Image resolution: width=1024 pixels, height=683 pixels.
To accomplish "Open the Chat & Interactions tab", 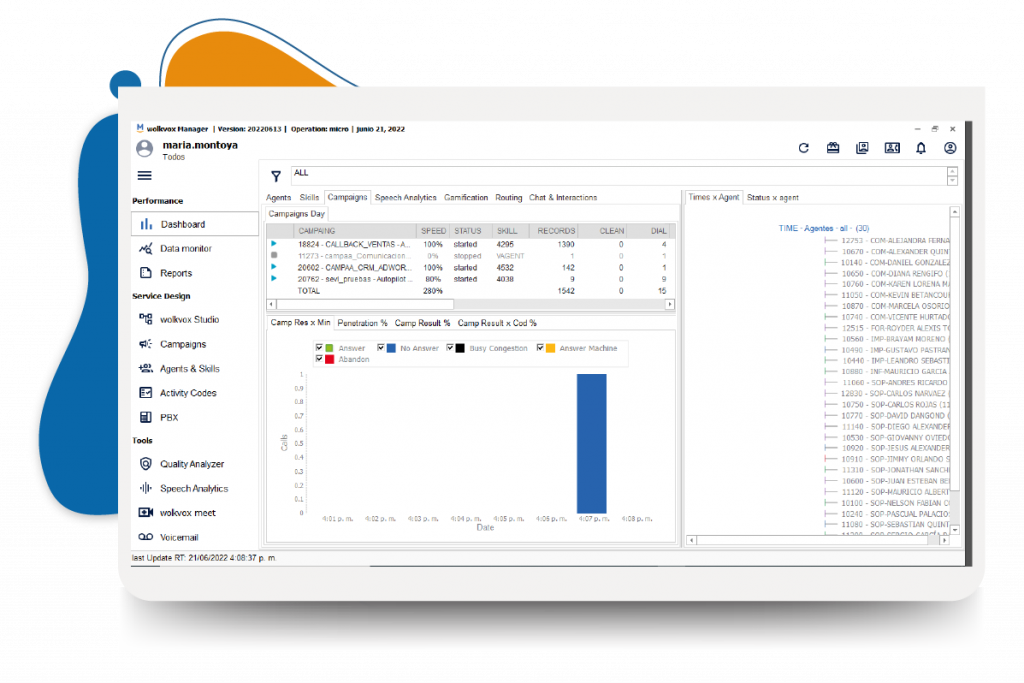I will tap(563, 197).
